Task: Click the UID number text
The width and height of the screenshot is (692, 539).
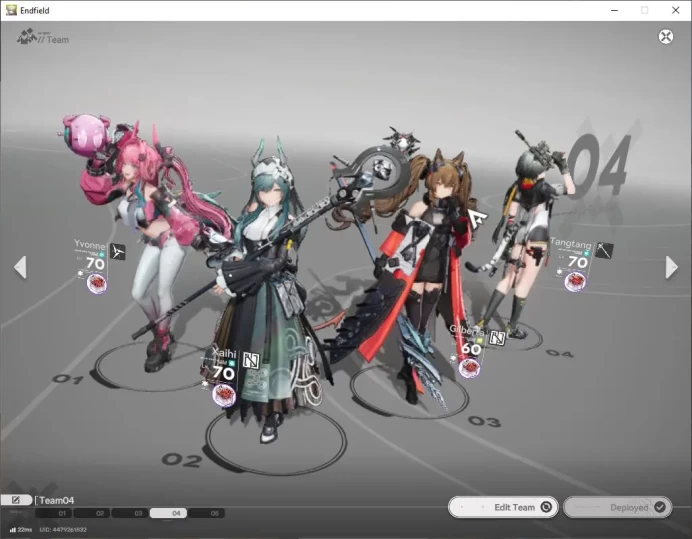Action: 63,529
